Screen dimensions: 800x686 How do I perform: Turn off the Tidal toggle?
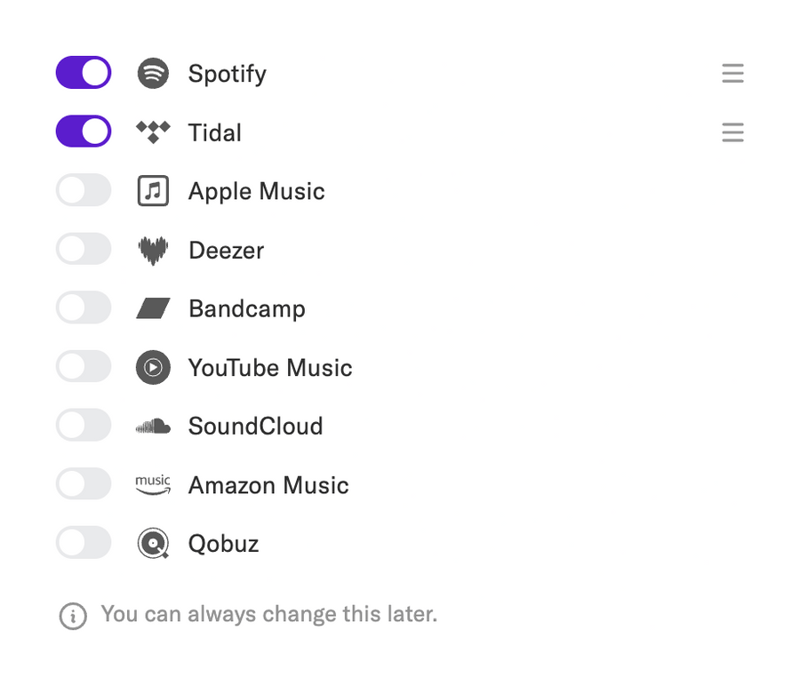pyautogui.click(x=83, y=131)
